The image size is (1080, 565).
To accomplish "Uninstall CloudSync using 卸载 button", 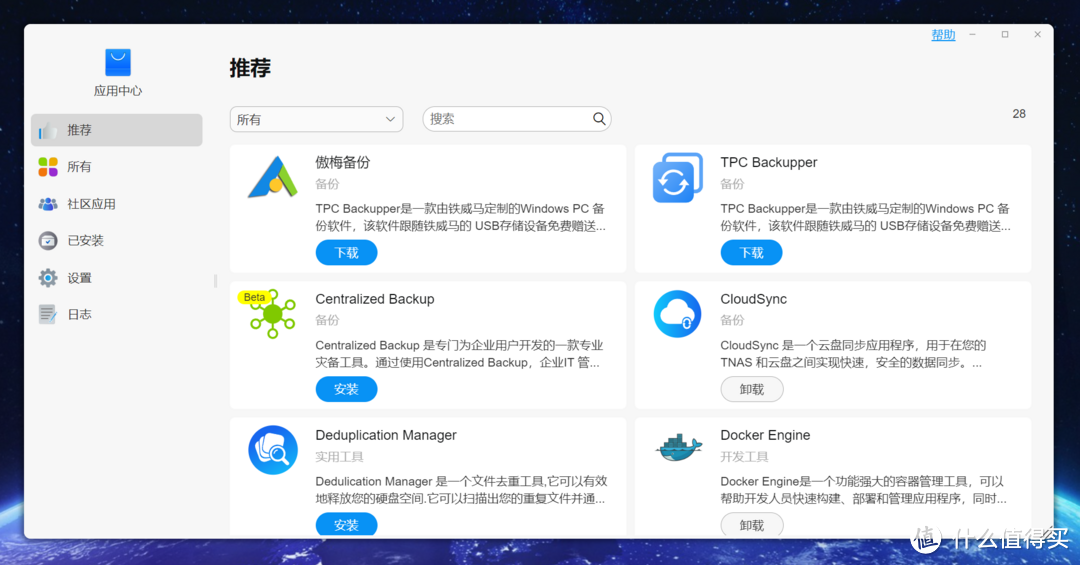I will pos(751,389).
